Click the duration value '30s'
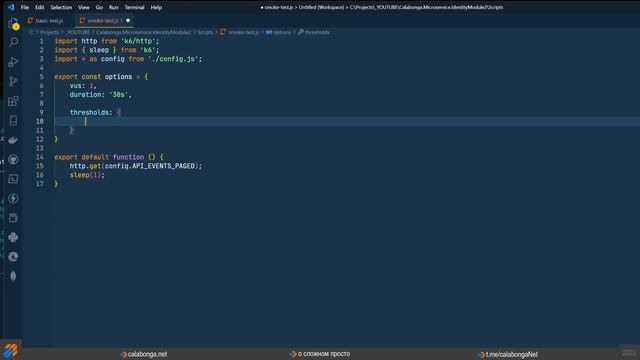The image size is (640, 360). pyautogui.click(x=118, y=95)
